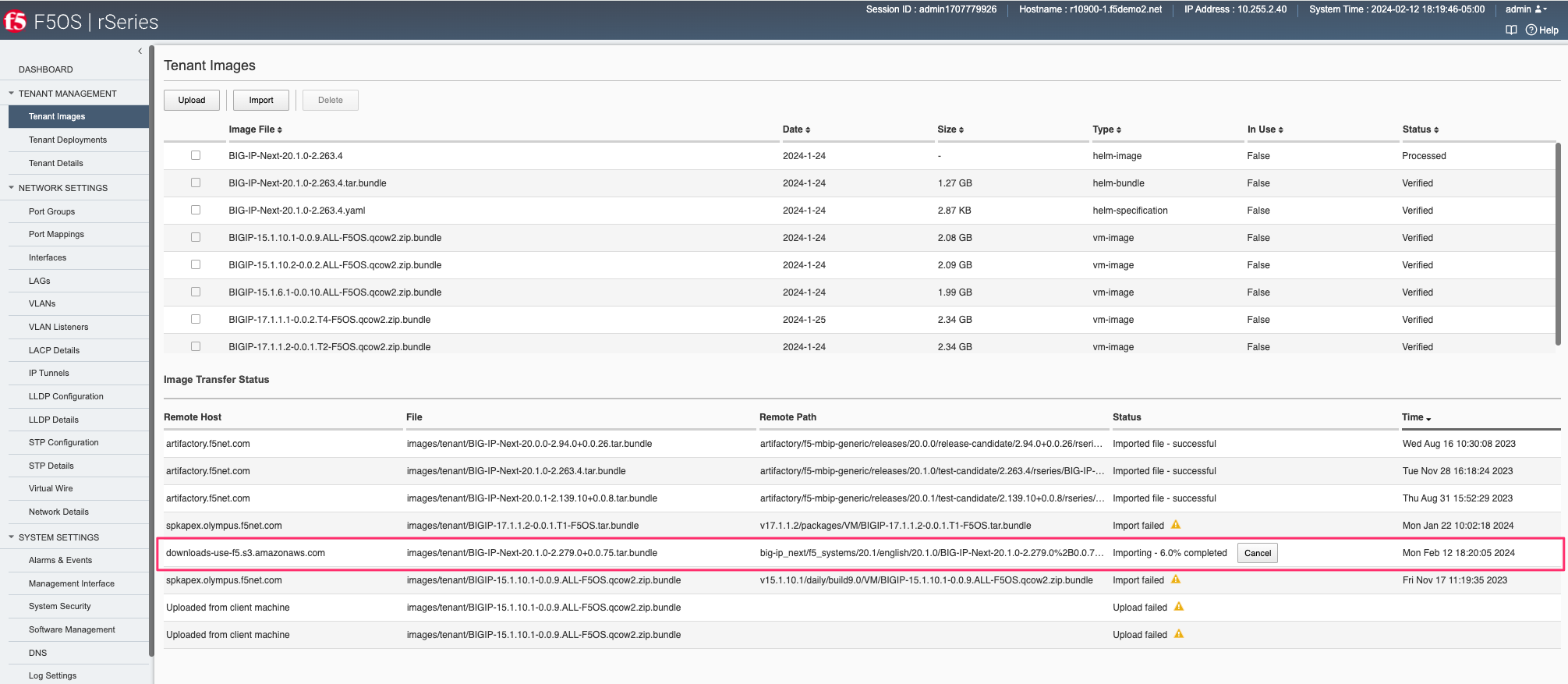
Task: Click the F5 logo icon
Action: [15, 21]
